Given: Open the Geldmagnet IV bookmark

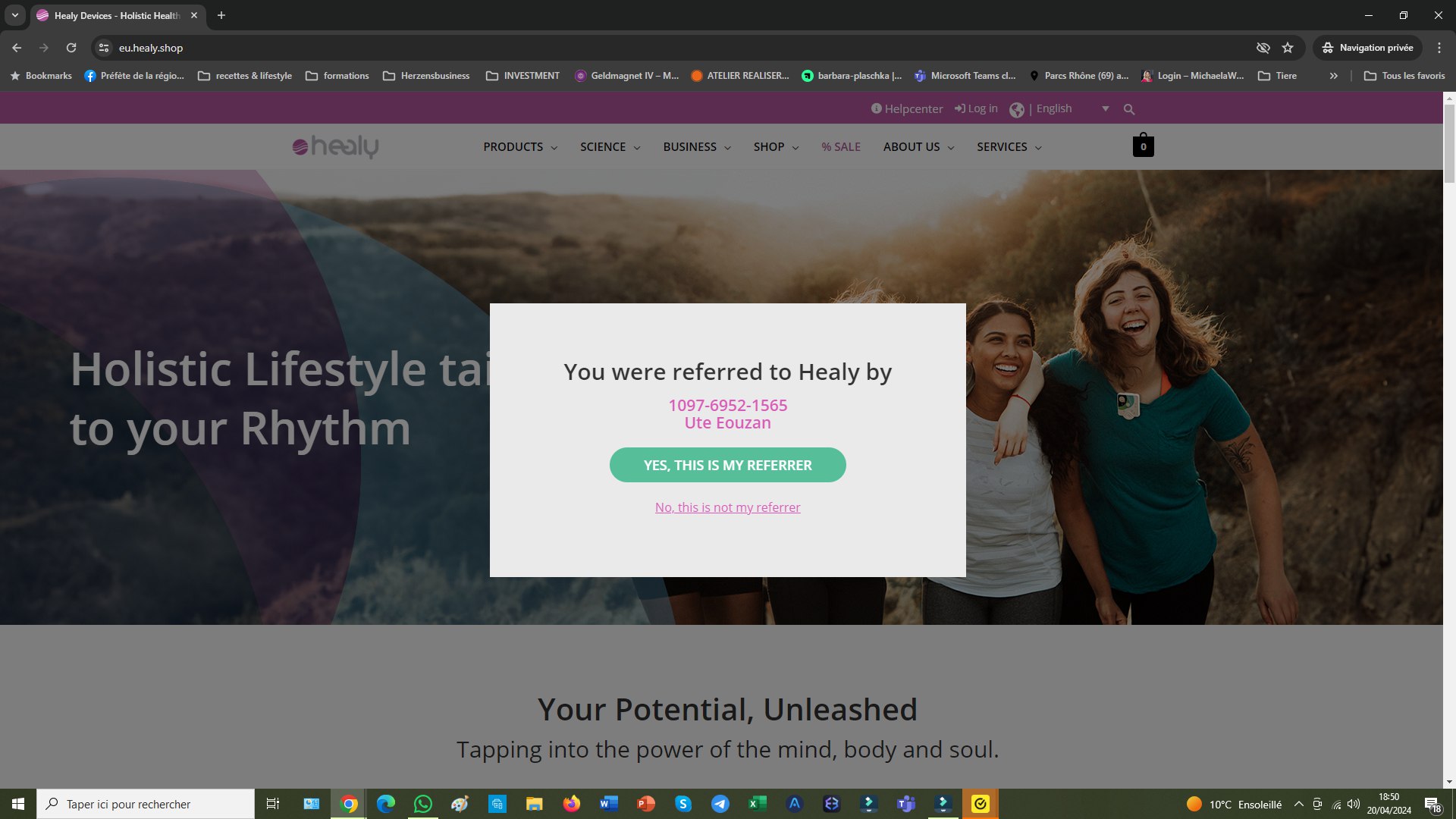Looking at the screenshot, I should (627, 76).
